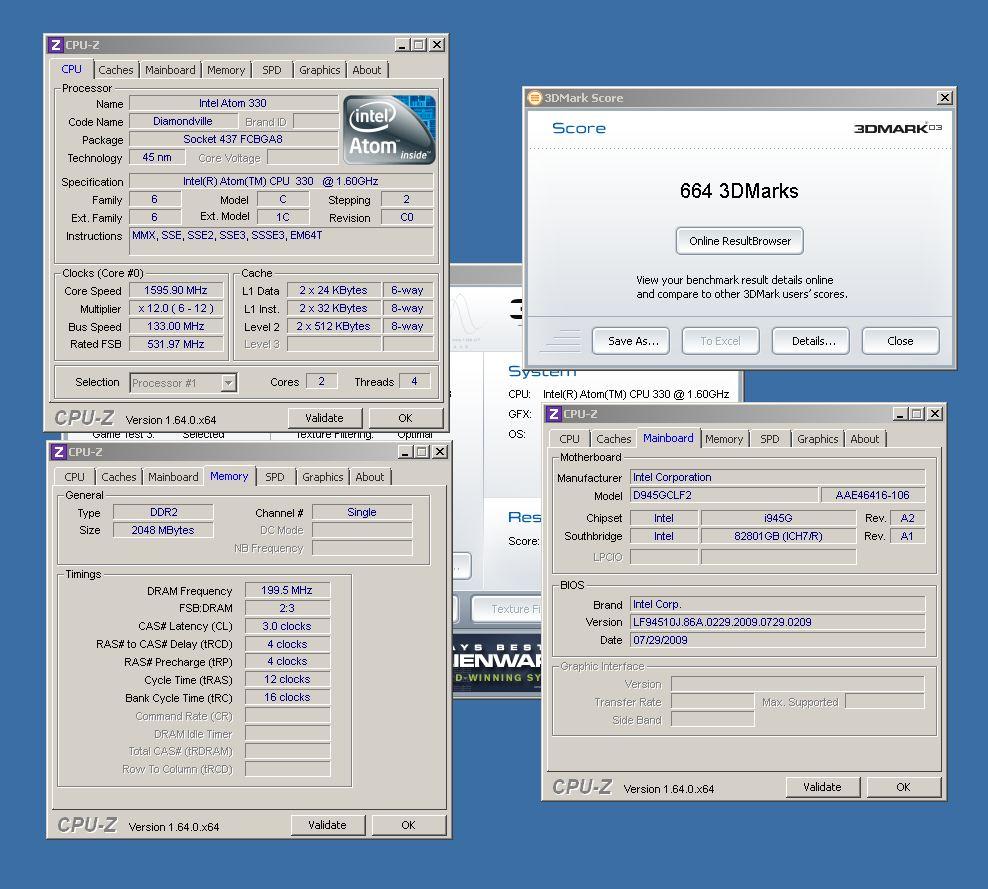Screen dimensions: 988x889
Task: Open Caches tab in CPU-Z Mainboard window
Action: click(614, 439)
